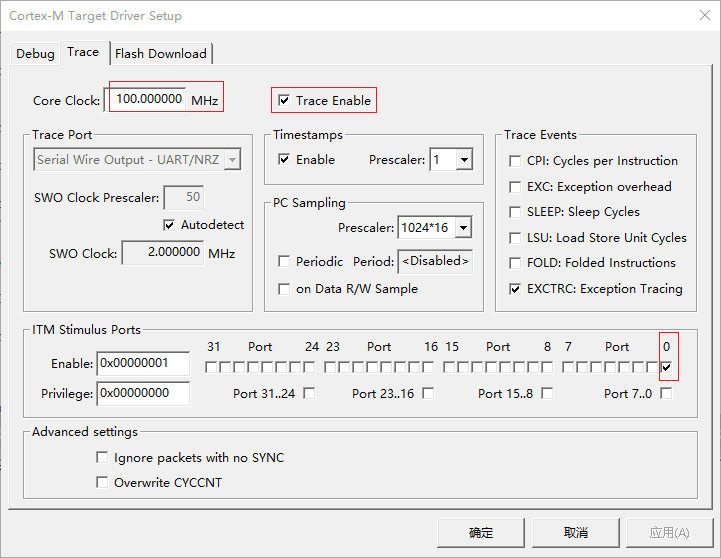Image resolution: width=721 pixels, height=558 pixels.
Task: Enable Periodic PC sampling checkbox
Action: tap(284, 262)
